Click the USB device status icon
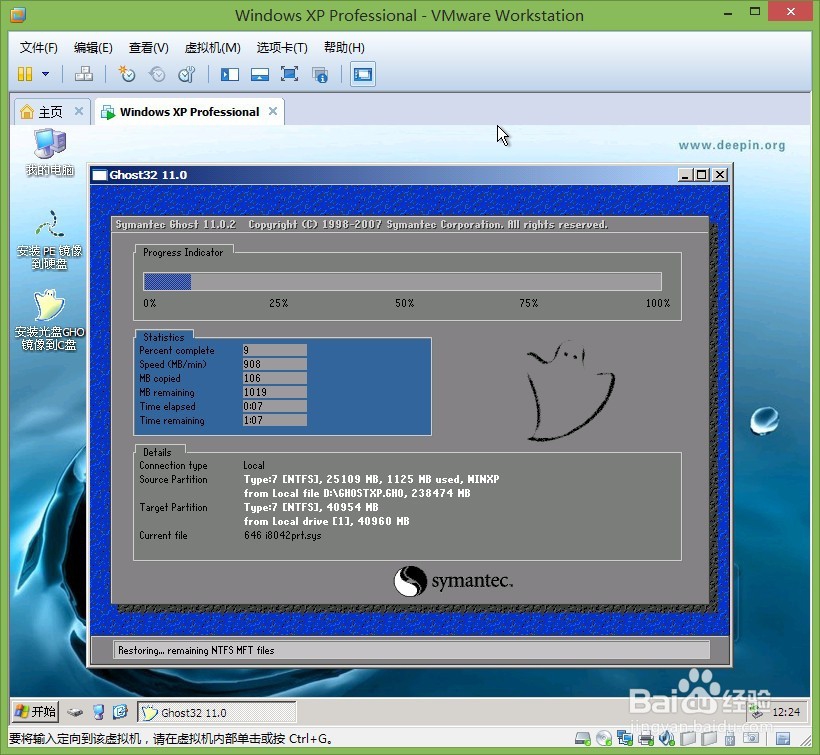Viewport: 820px width, 755px height. pyautogui.click(x=730, y=739)
